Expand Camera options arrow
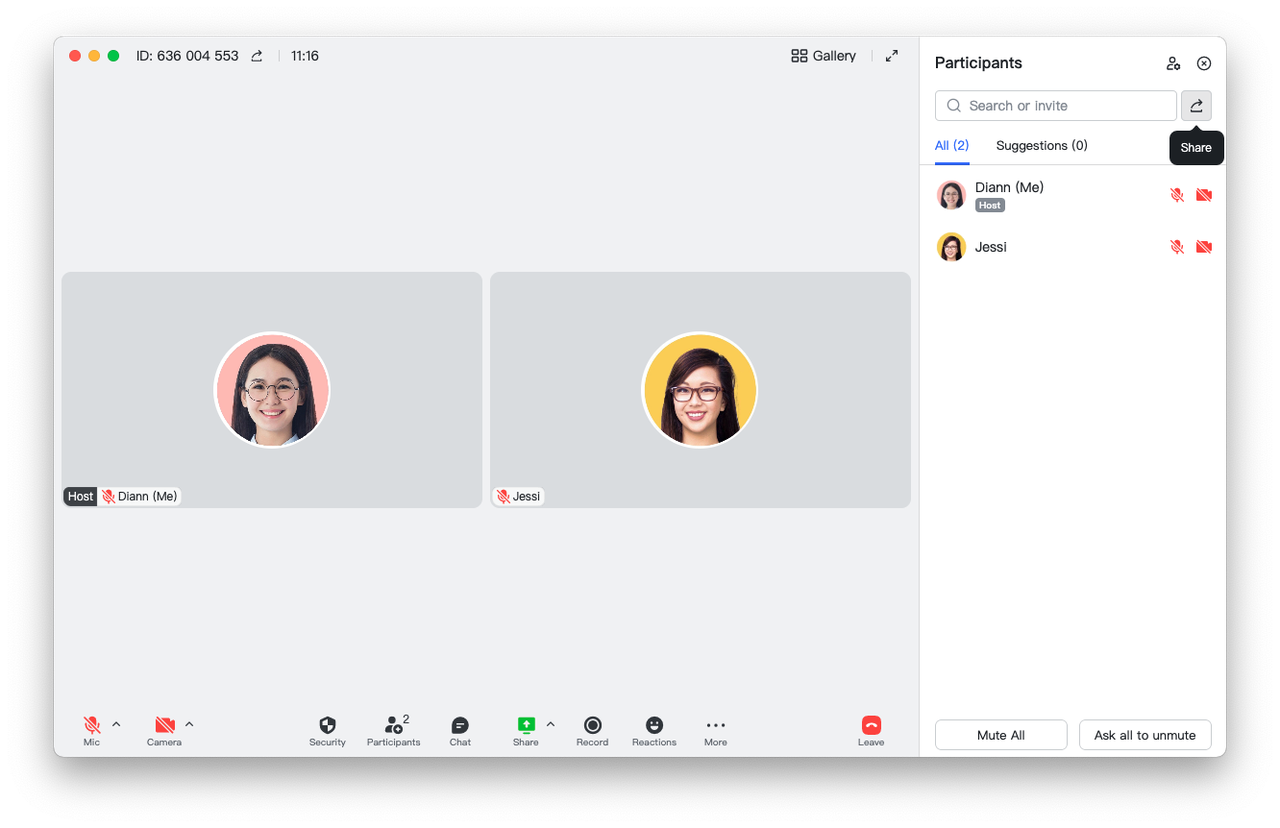The height and width of the screenshot is (828, 1280). click(189, 724)
